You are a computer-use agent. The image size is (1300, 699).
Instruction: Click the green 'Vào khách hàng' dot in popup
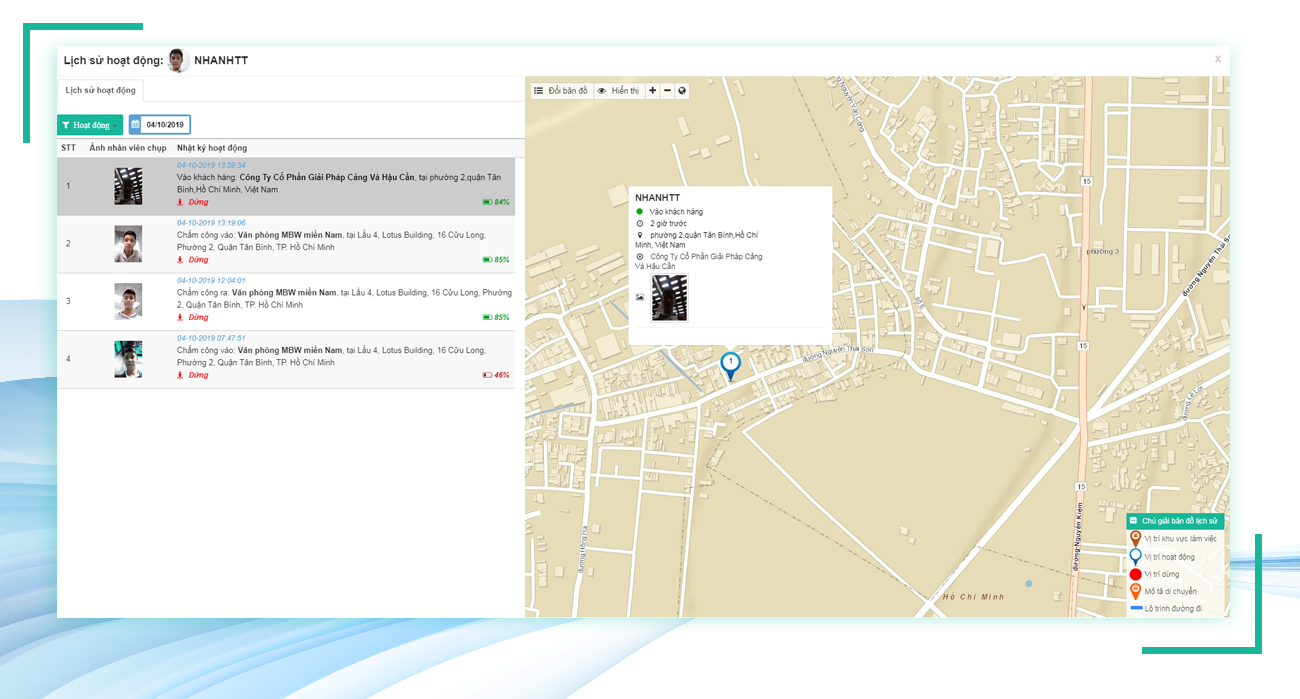[x=640, y=212]
